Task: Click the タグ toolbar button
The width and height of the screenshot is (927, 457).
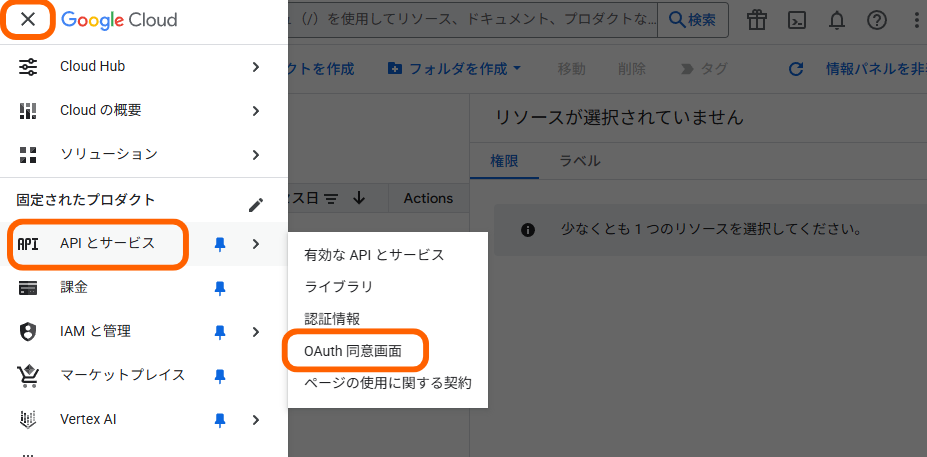Action: (x=704, y=69)
